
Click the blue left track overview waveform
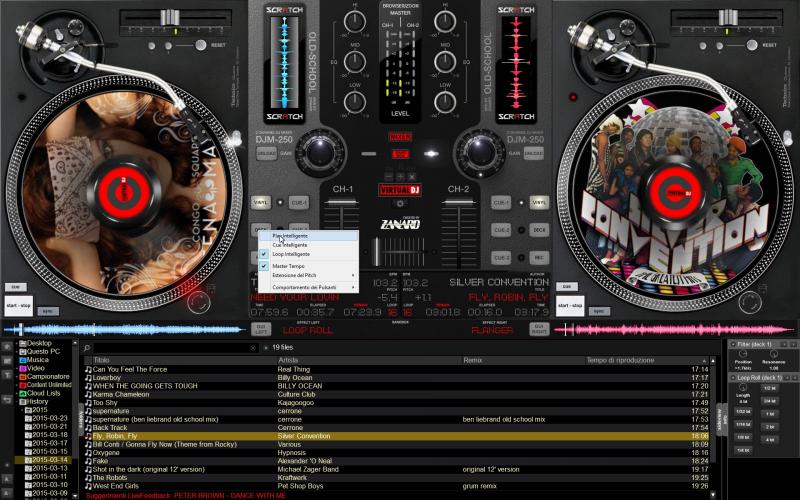(125, 330)
